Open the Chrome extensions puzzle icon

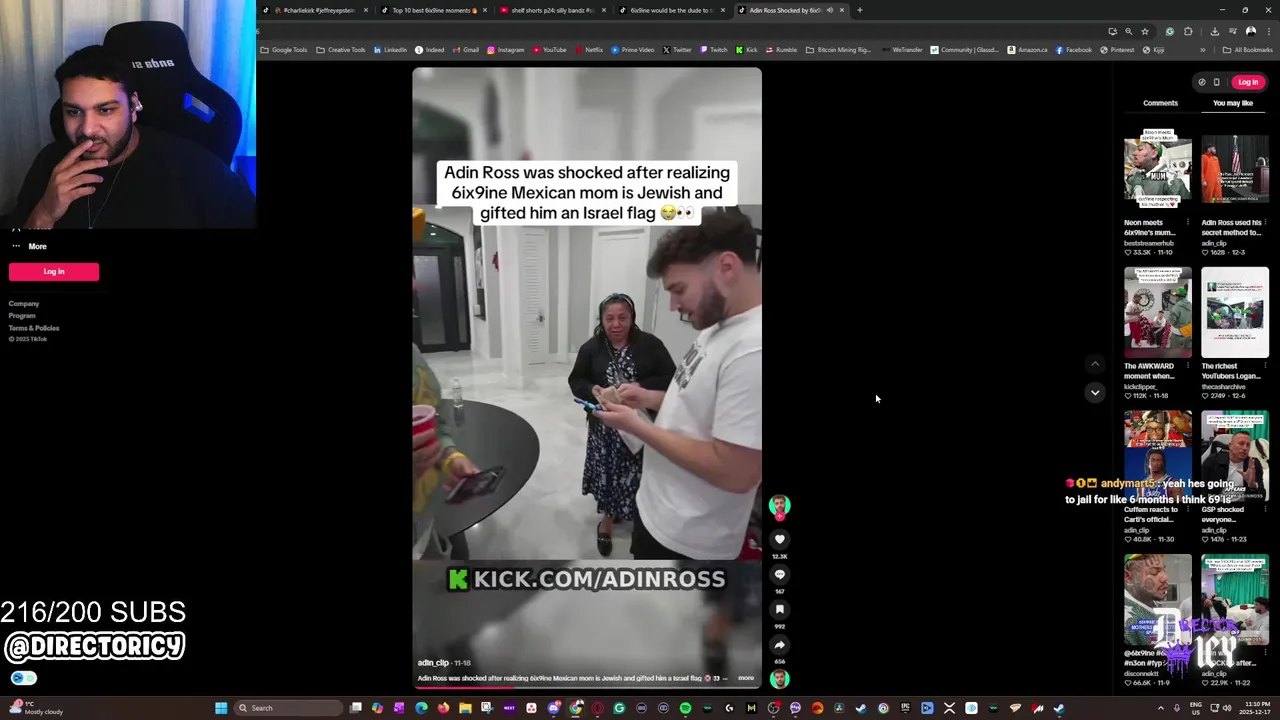coord(1188,31)
